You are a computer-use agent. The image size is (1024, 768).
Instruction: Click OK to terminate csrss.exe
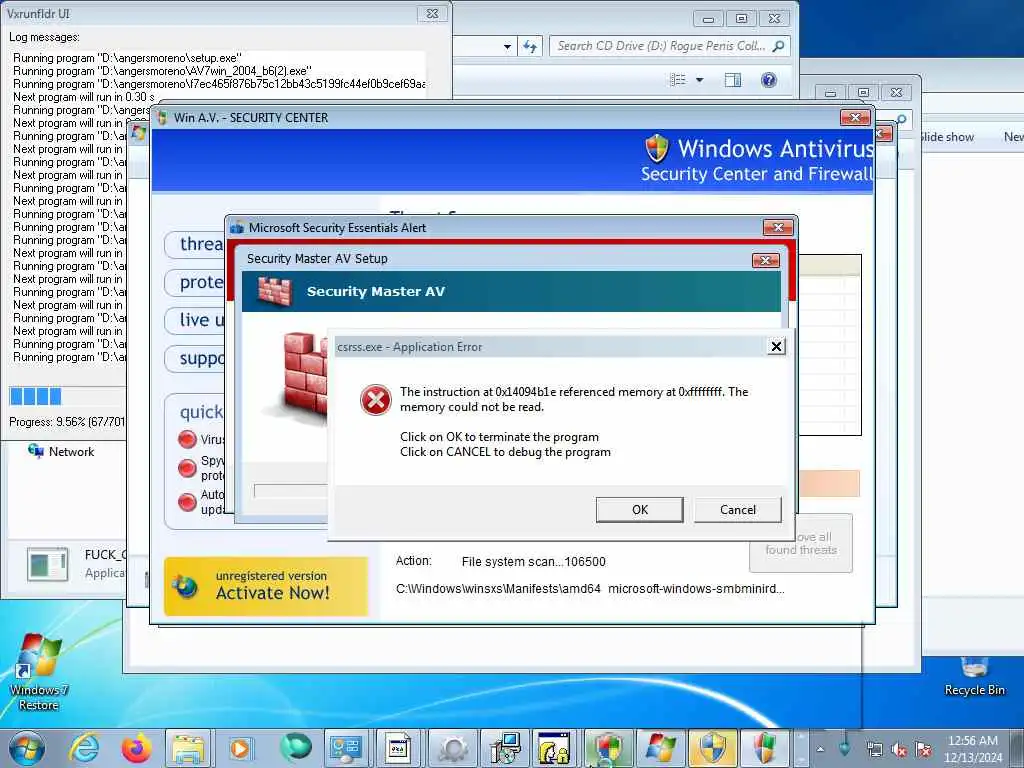[x=639, y=509]
